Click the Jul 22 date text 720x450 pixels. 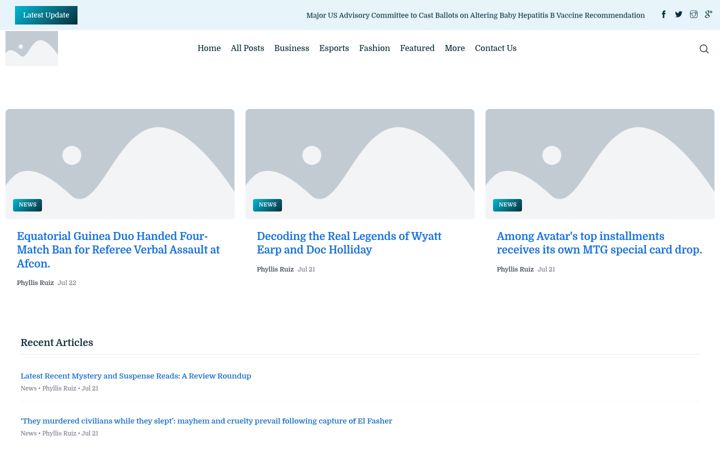click(67, 283)
